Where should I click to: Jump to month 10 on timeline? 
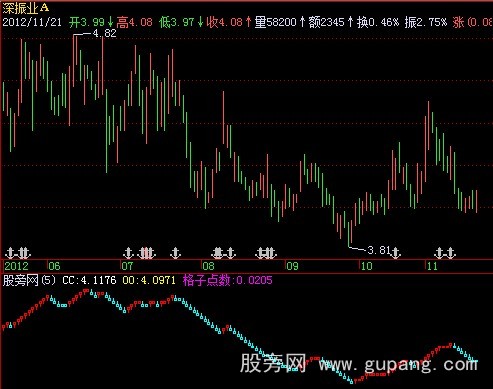point(366,266)
